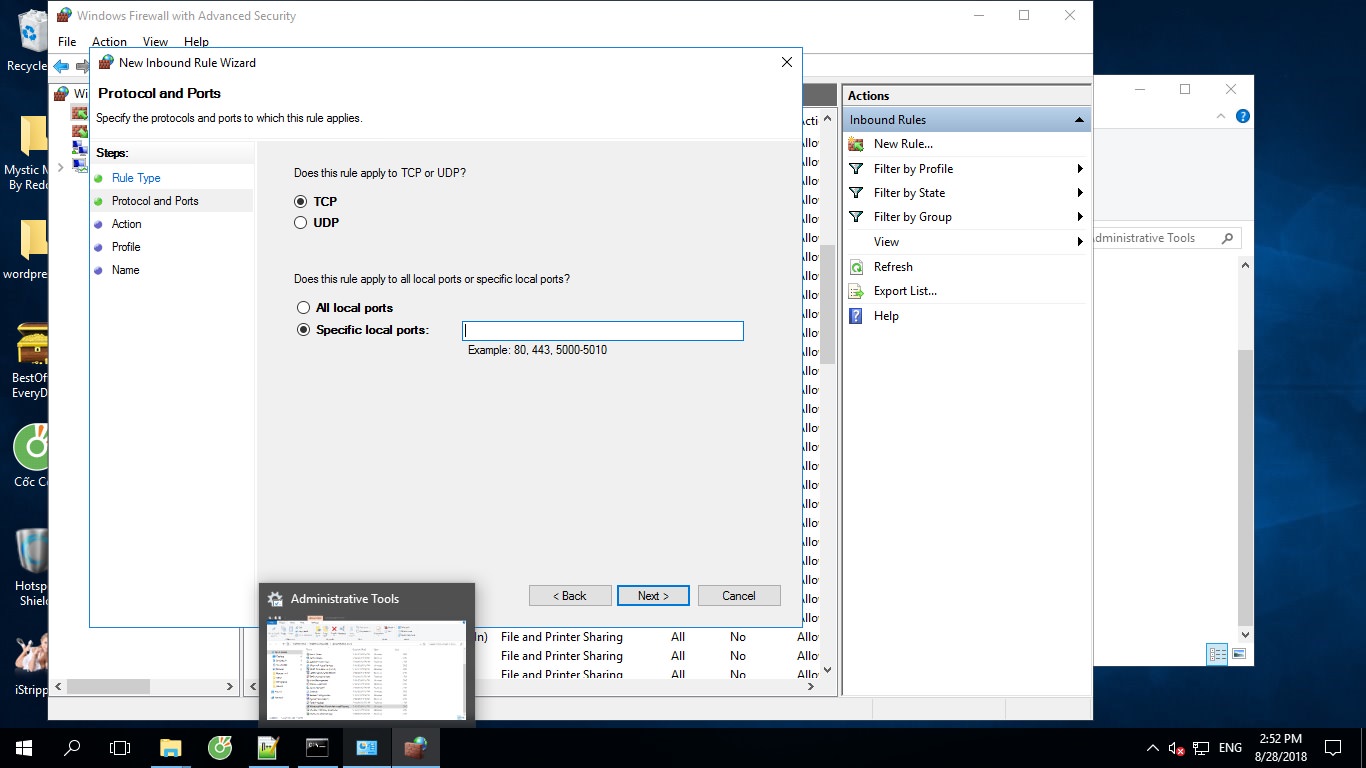
Task: Choose the All local ports option
Action: [304, 308]
